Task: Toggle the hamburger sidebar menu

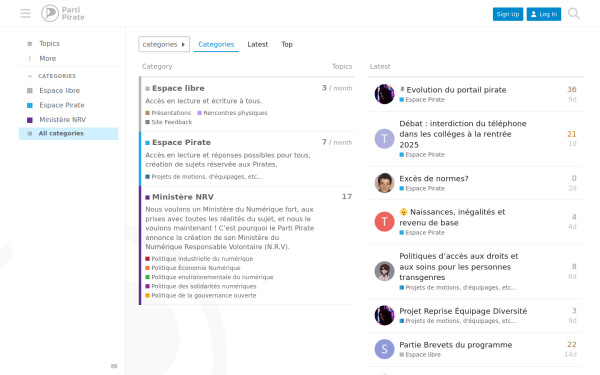Action: [x=25, y=13]
